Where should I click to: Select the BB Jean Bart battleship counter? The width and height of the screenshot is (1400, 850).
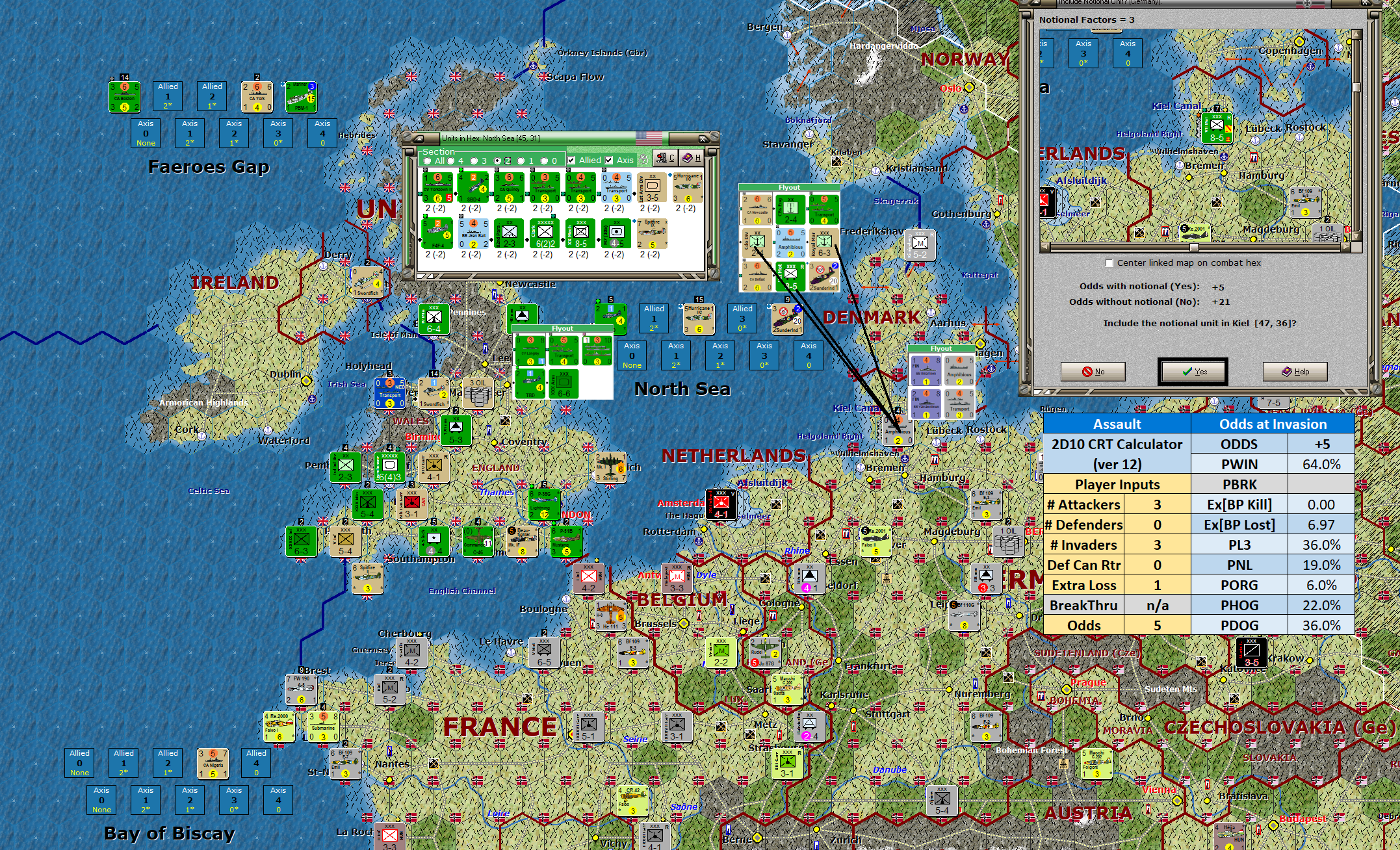(x=473, y=234)
